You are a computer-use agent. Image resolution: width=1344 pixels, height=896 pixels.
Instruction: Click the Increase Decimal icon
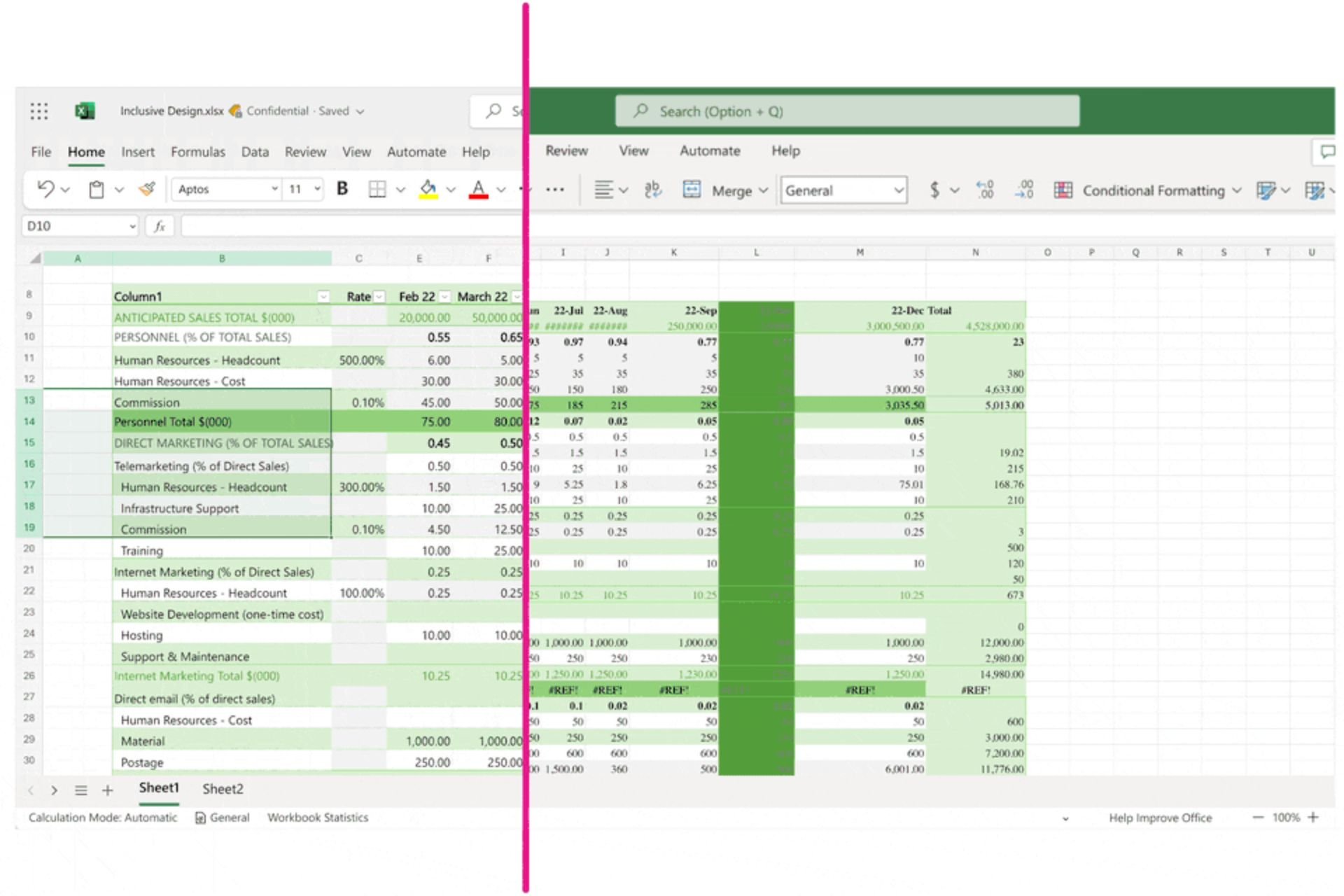pos(985,190)
